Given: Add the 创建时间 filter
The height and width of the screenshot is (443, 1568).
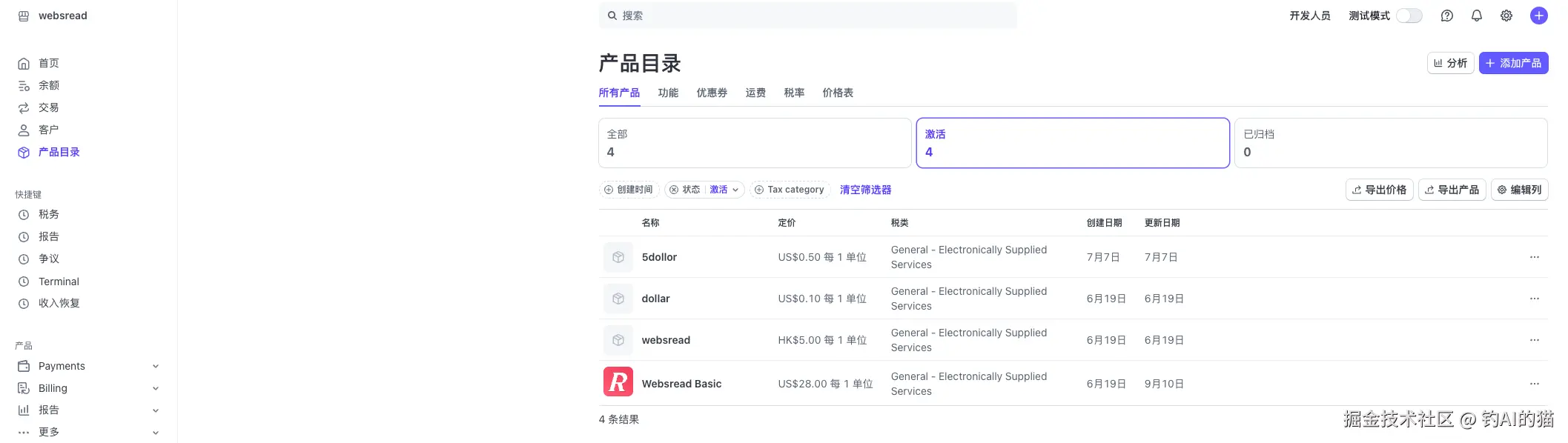Looking at the screenshot, I should tap(629, 190).
